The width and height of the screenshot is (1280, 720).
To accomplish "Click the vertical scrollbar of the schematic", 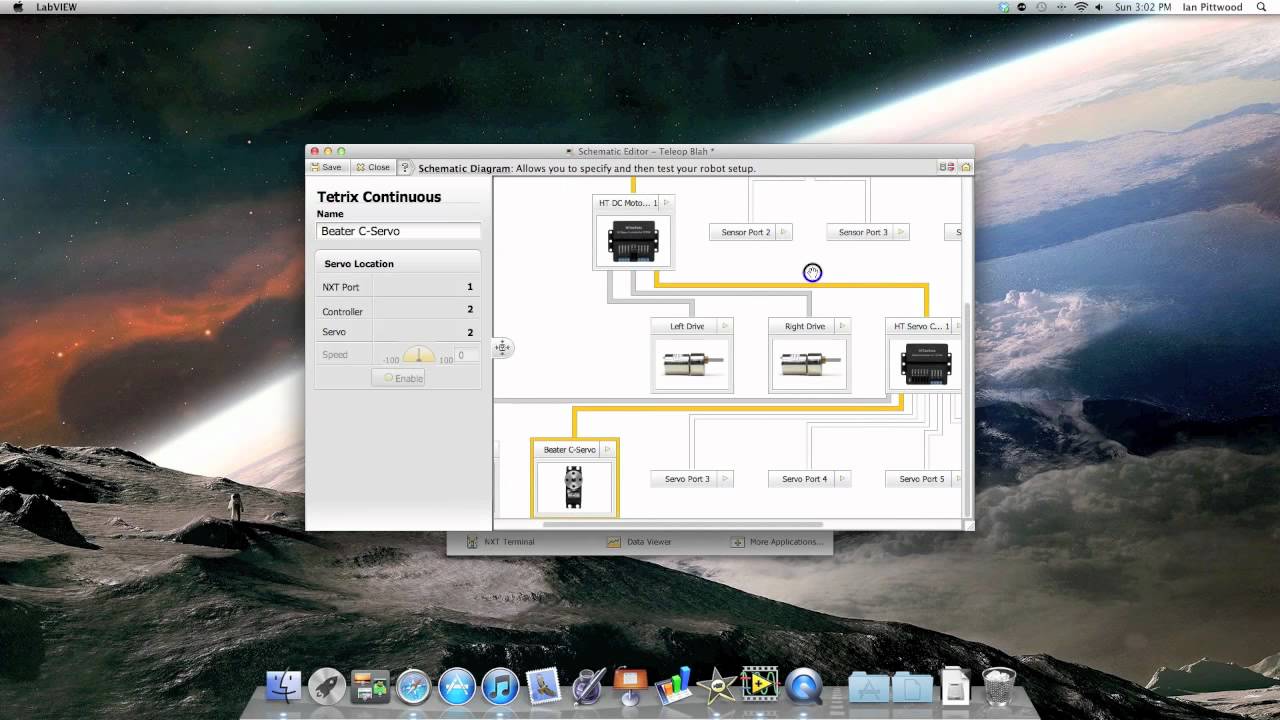I will pyautogui.click(x=967, y=411).
